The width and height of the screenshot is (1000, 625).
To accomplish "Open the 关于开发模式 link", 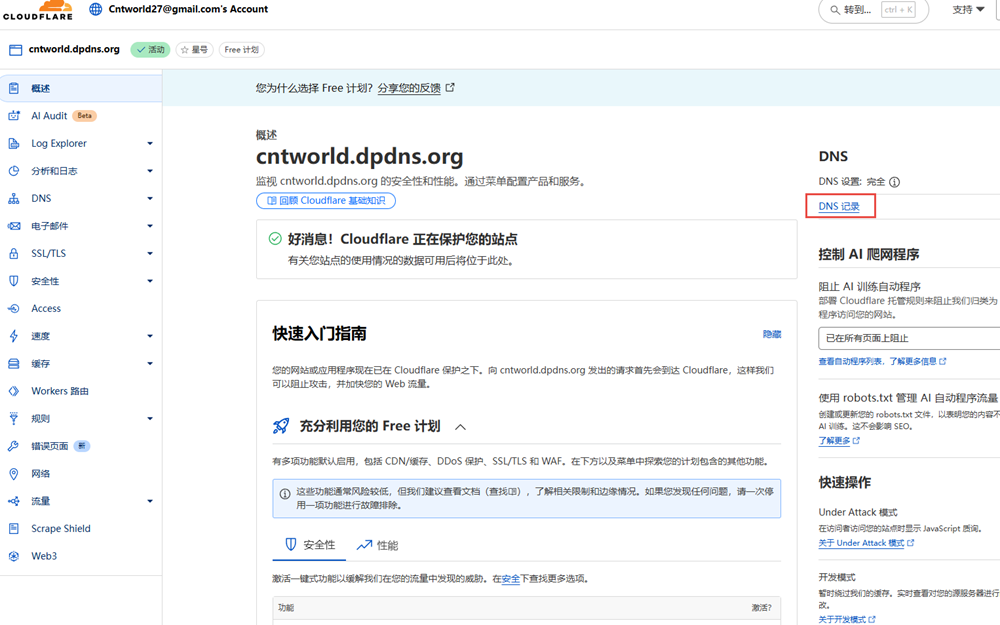I will (842, 619).
